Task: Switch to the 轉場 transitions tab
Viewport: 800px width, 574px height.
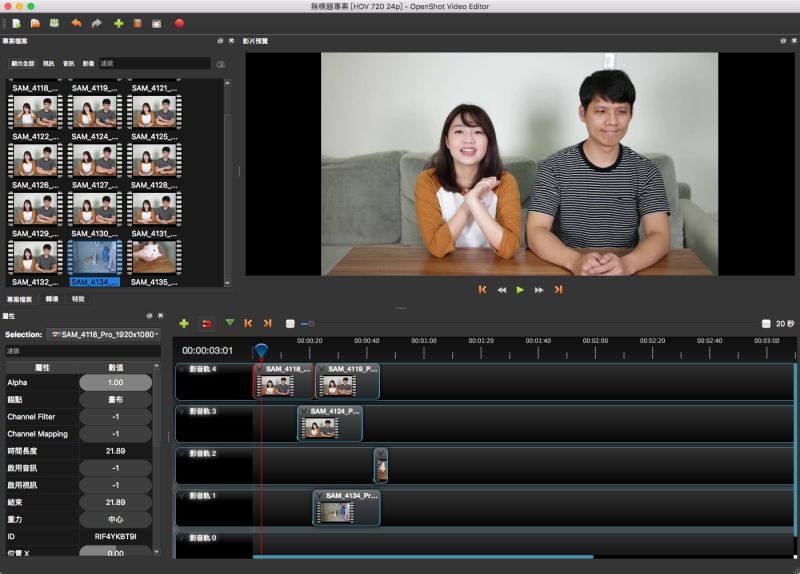Action: coord(52,299)
